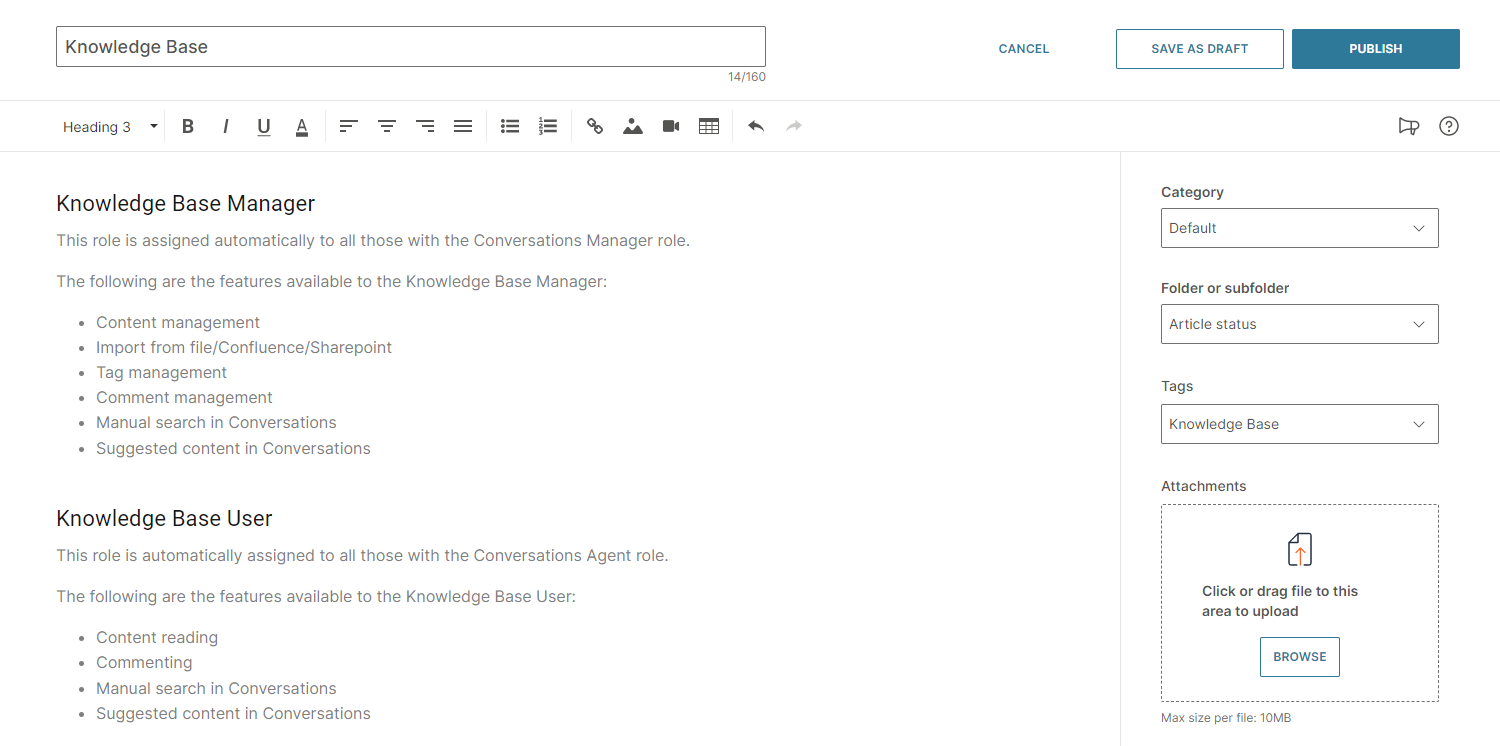Viewport: 1500px width, 746px height.
Task: Align text to the right
Action: [x=425, y=127]
